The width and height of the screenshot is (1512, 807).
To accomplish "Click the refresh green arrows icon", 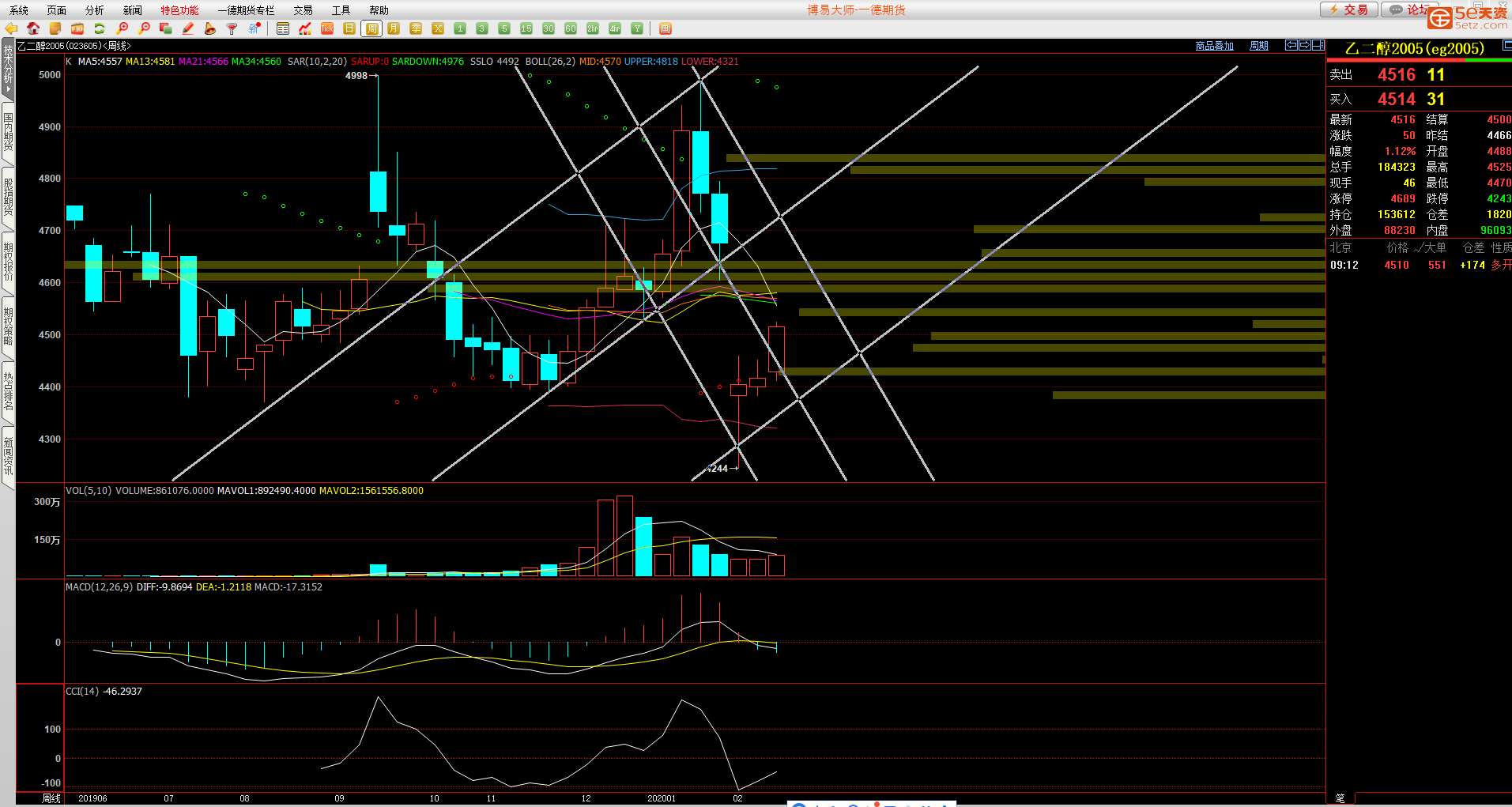I will pyautogui.click(x=100, y=28).
